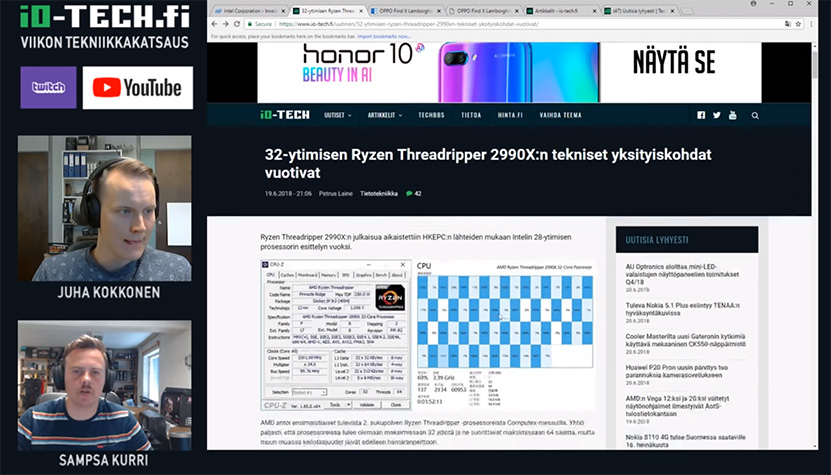Close the 32-ytimisen Ryzen Threadripper tab

tap(361, 11)
